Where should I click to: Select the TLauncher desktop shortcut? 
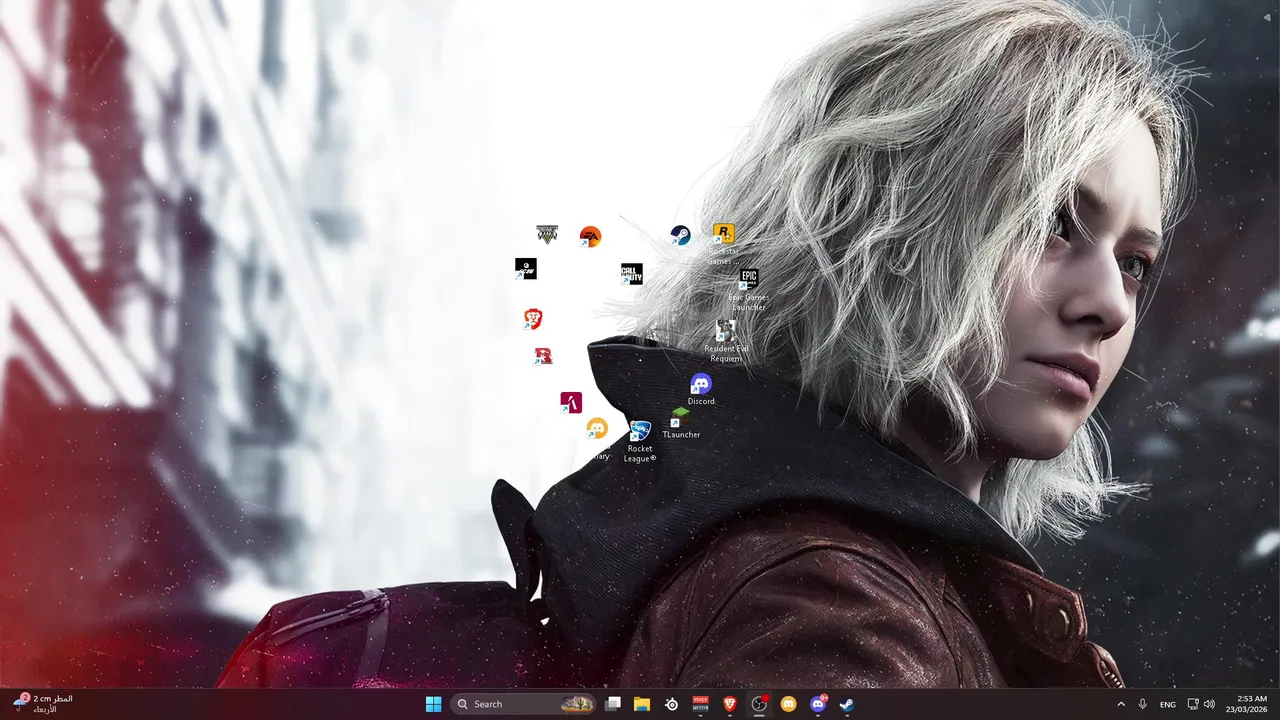click(x=681, y=422)
